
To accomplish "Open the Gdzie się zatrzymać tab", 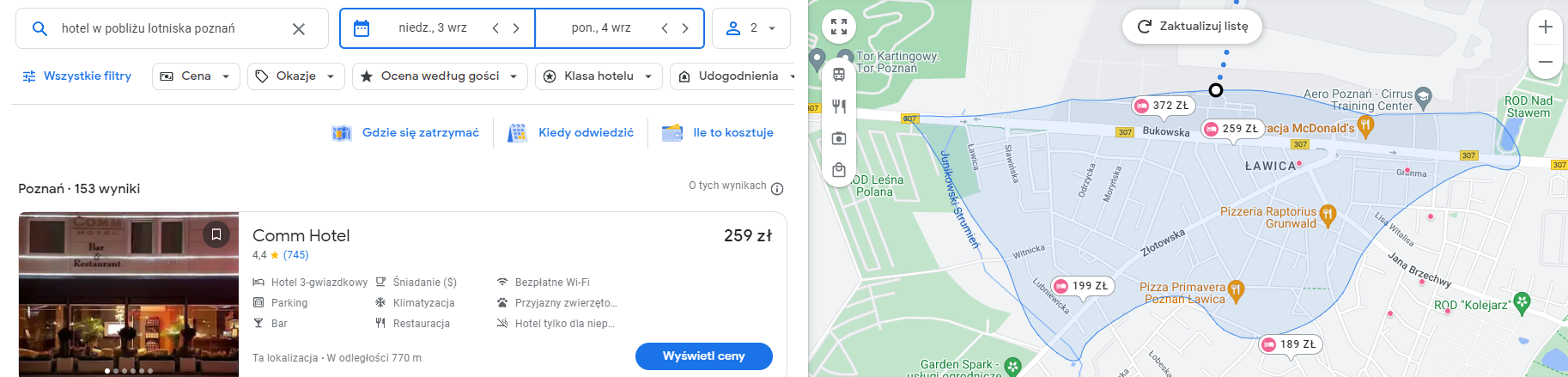I will pyautogui.click(x=406, y=133).
